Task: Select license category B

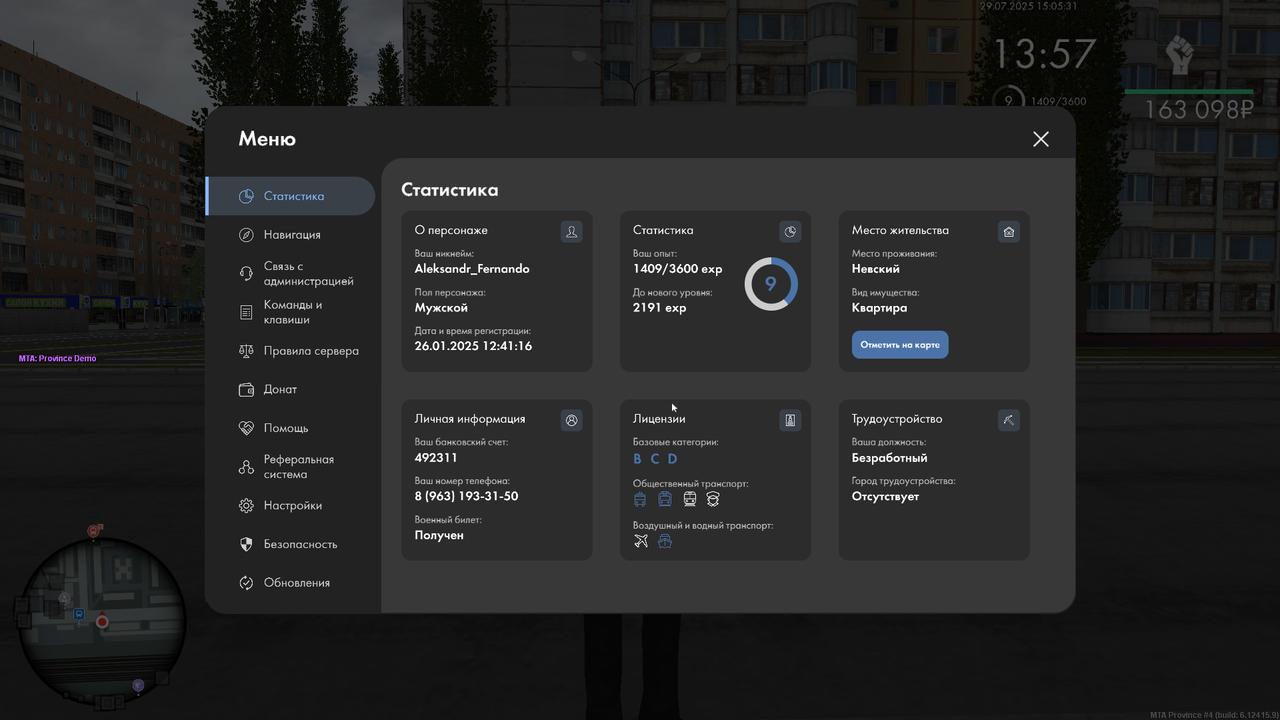Action: click(x=638, y=459)
